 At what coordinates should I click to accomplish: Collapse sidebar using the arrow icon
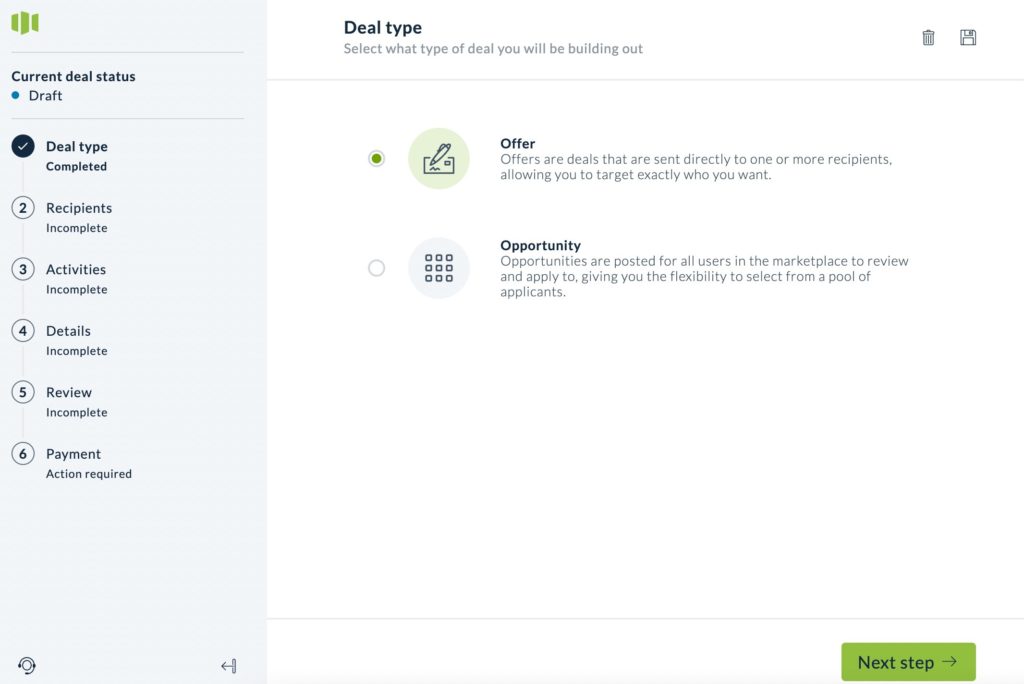pyautogui.click(x=229, y=666)
